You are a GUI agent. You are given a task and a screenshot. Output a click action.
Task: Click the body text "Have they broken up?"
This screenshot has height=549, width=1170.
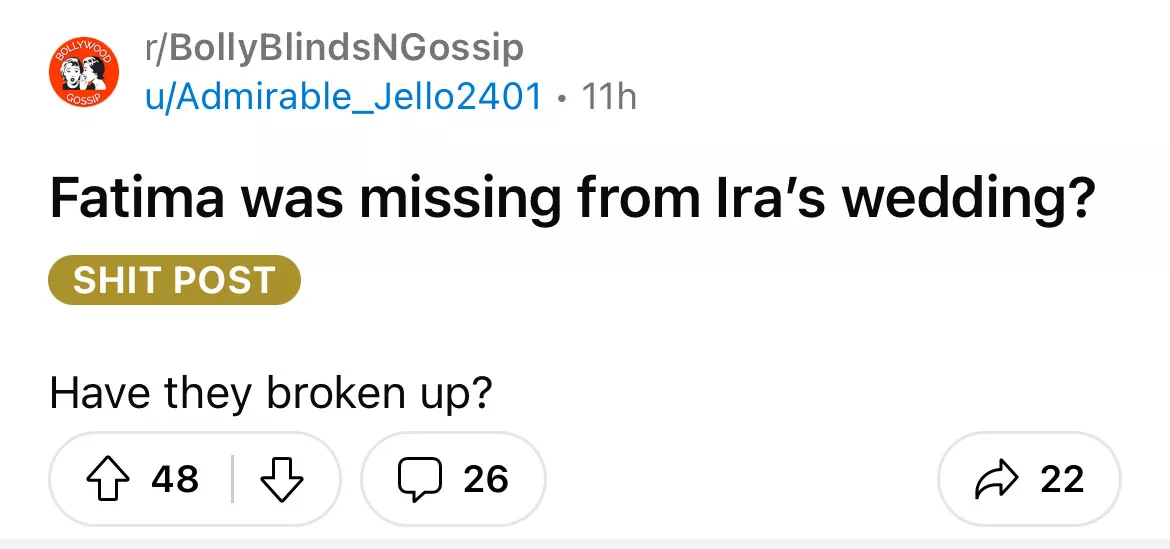271,392
